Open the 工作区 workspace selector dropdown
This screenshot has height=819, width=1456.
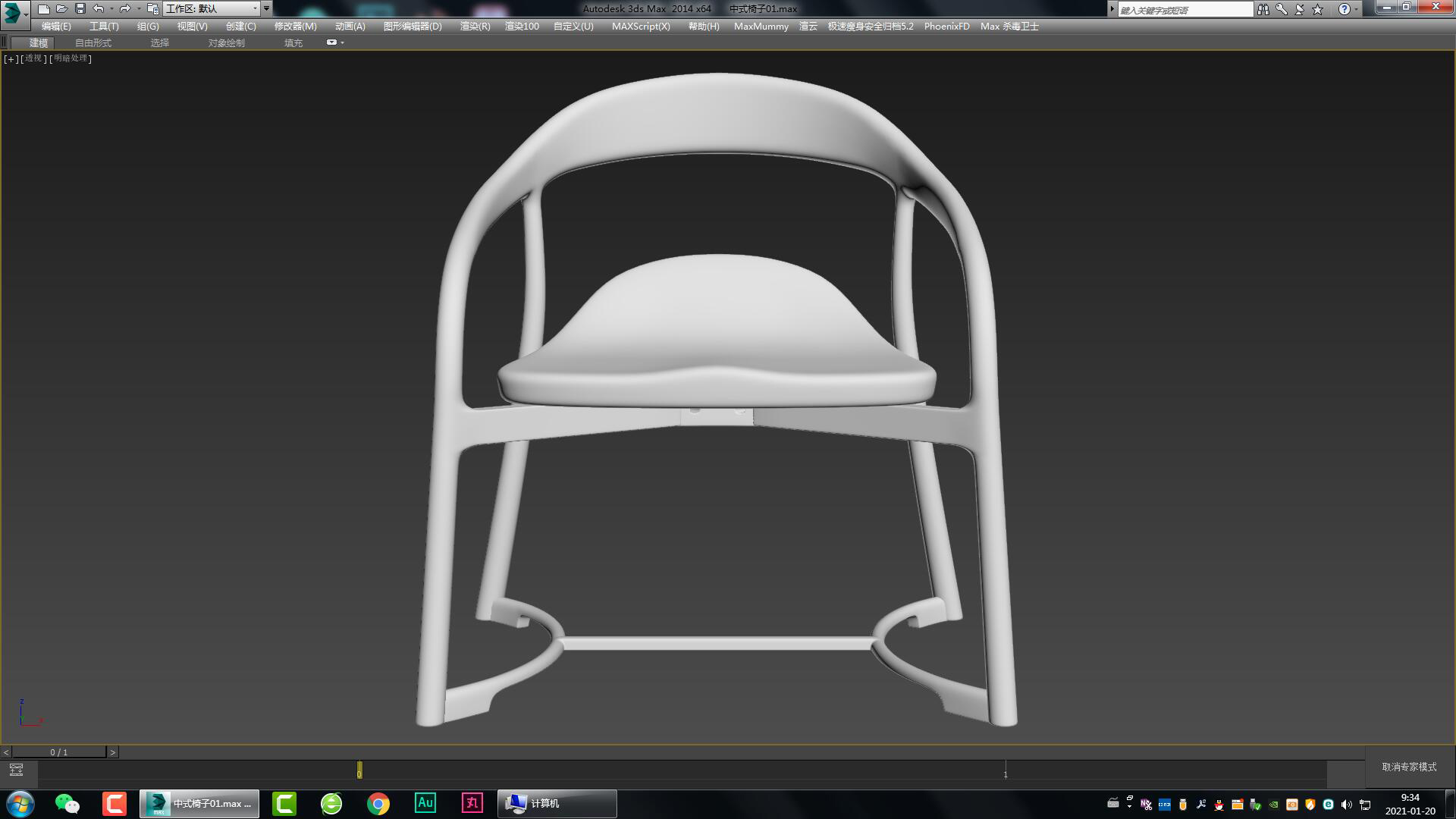pyautogui.click(x=256, y=9)
